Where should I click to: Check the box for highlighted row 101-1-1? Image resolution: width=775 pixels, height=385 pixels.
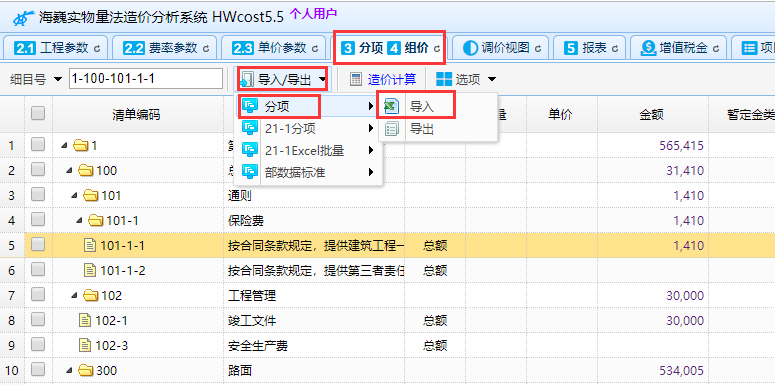click(x=38, y=244)
